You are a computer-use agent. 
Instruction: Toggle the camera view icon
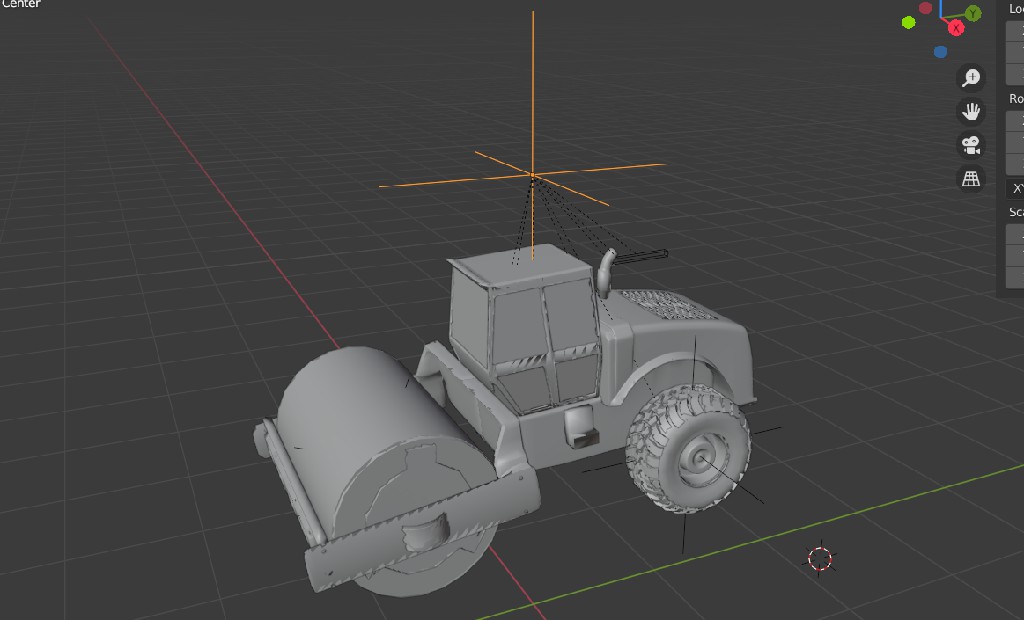click(x=970, y=145)
